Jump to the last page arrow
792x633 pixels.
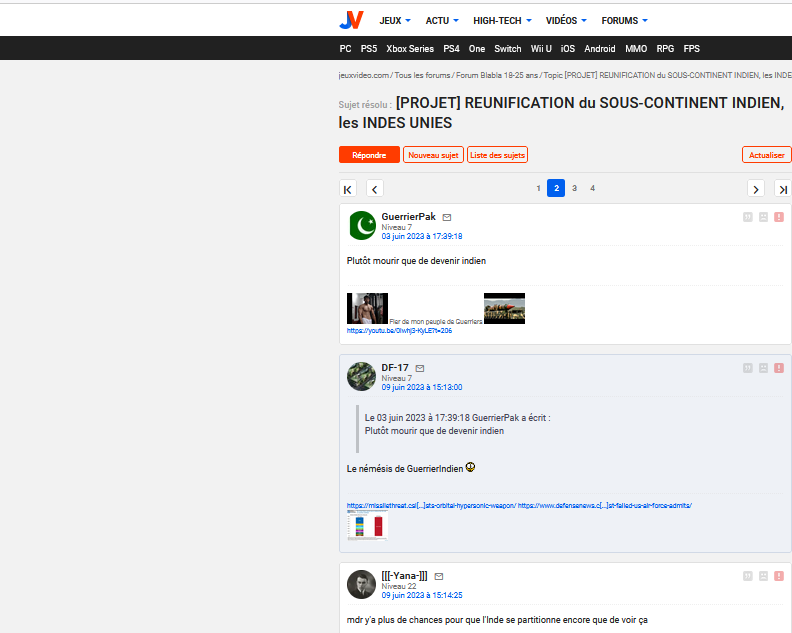coord(782,189)
